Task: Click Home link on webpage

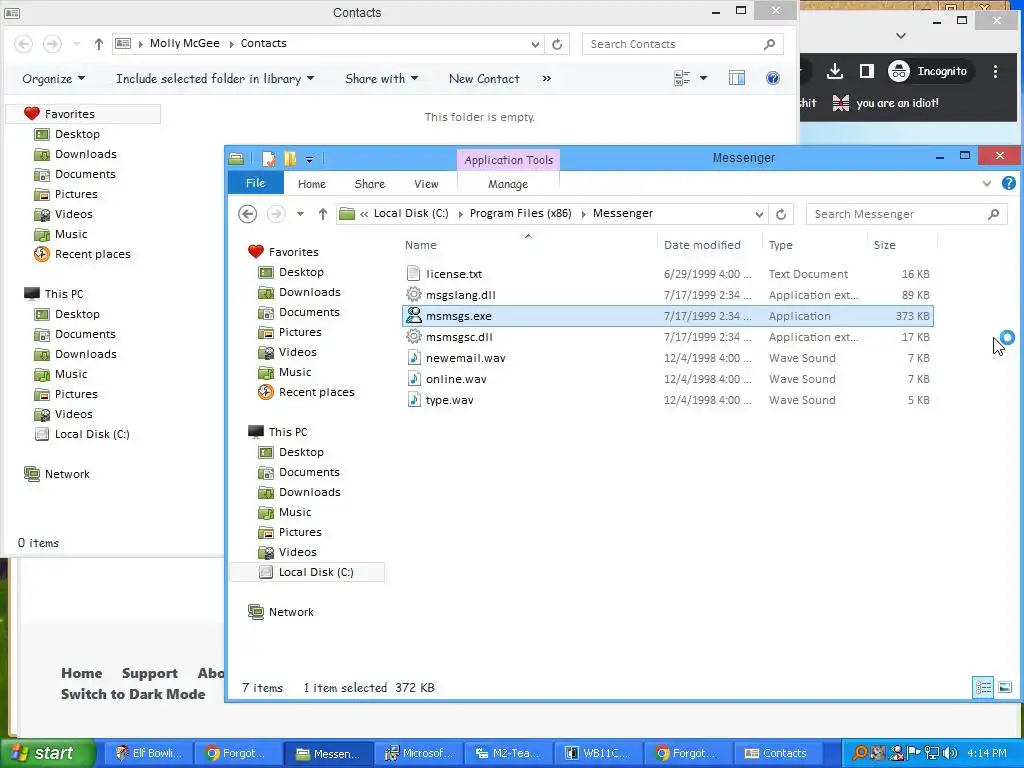Action: point(82,673)
